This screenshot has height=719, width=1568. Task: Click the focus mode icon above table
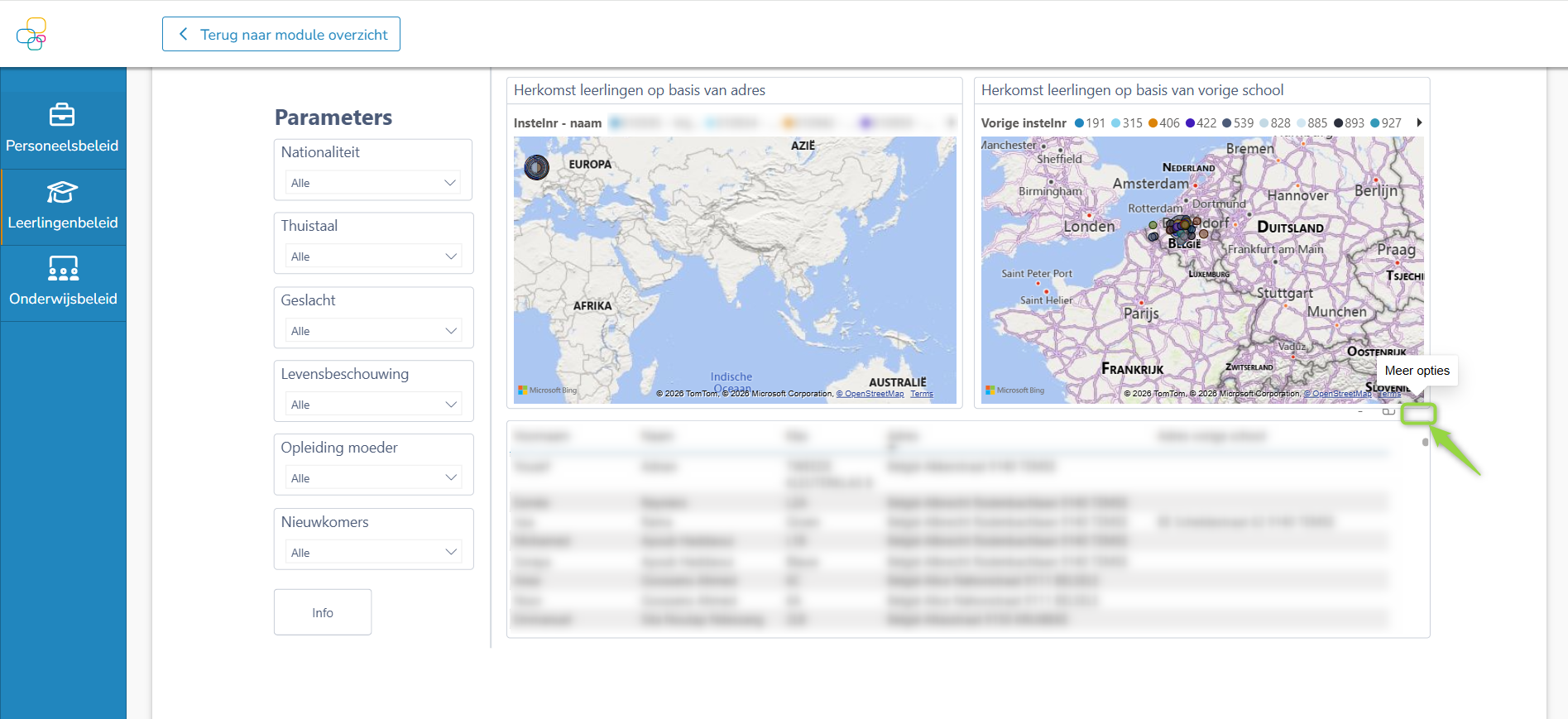[x=1388, y=411]
